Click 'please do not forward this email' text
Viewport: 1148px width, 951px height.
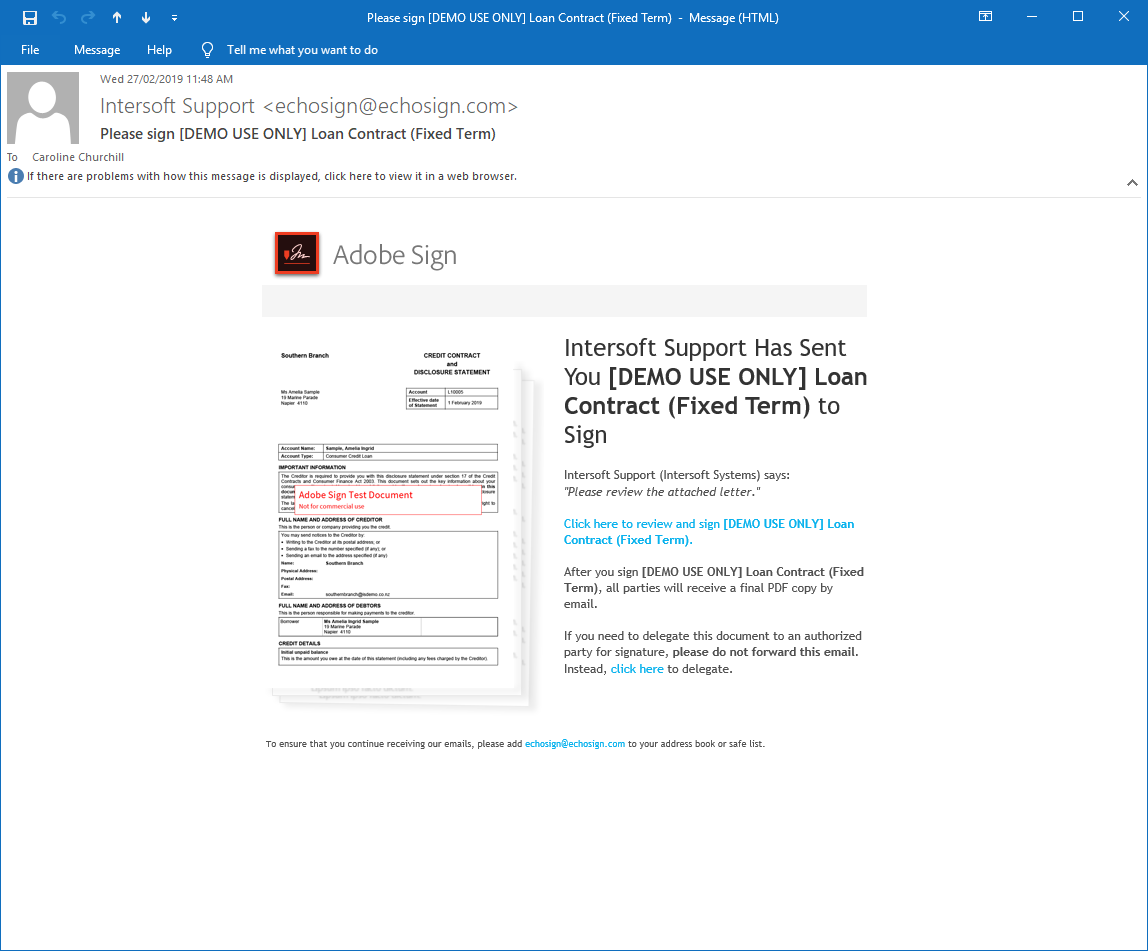point(765,652)
